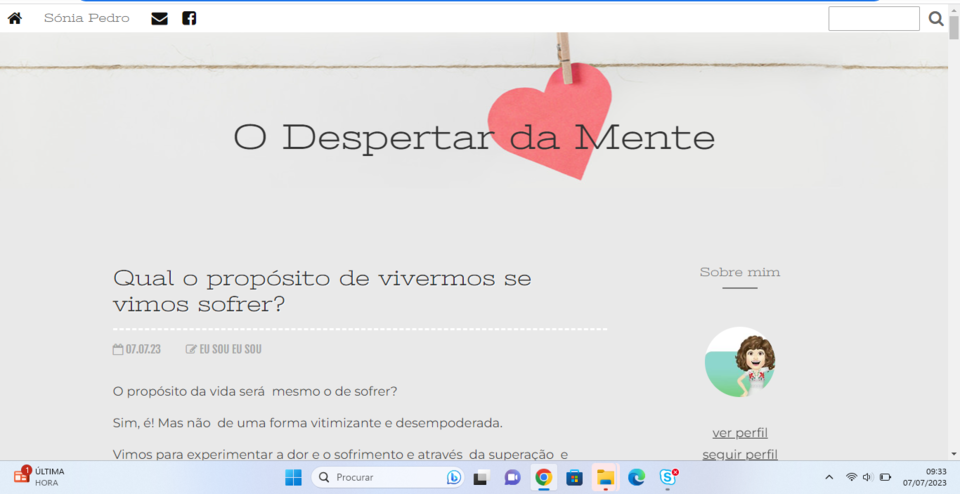
Task: Open File Explorer from taskbar
Action: [x=606, y=477]
